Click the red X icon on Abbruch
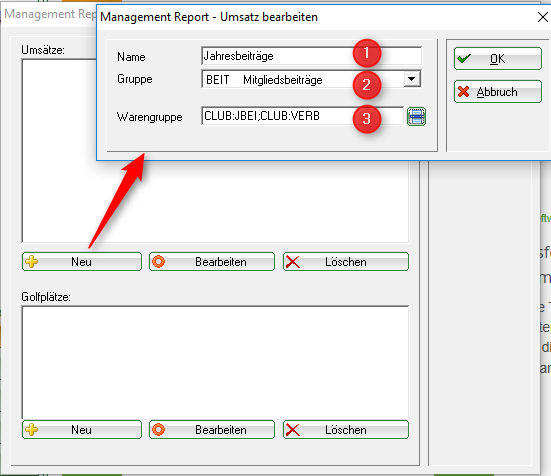Screen dimensions: 551x476 [x=464, y=92]
